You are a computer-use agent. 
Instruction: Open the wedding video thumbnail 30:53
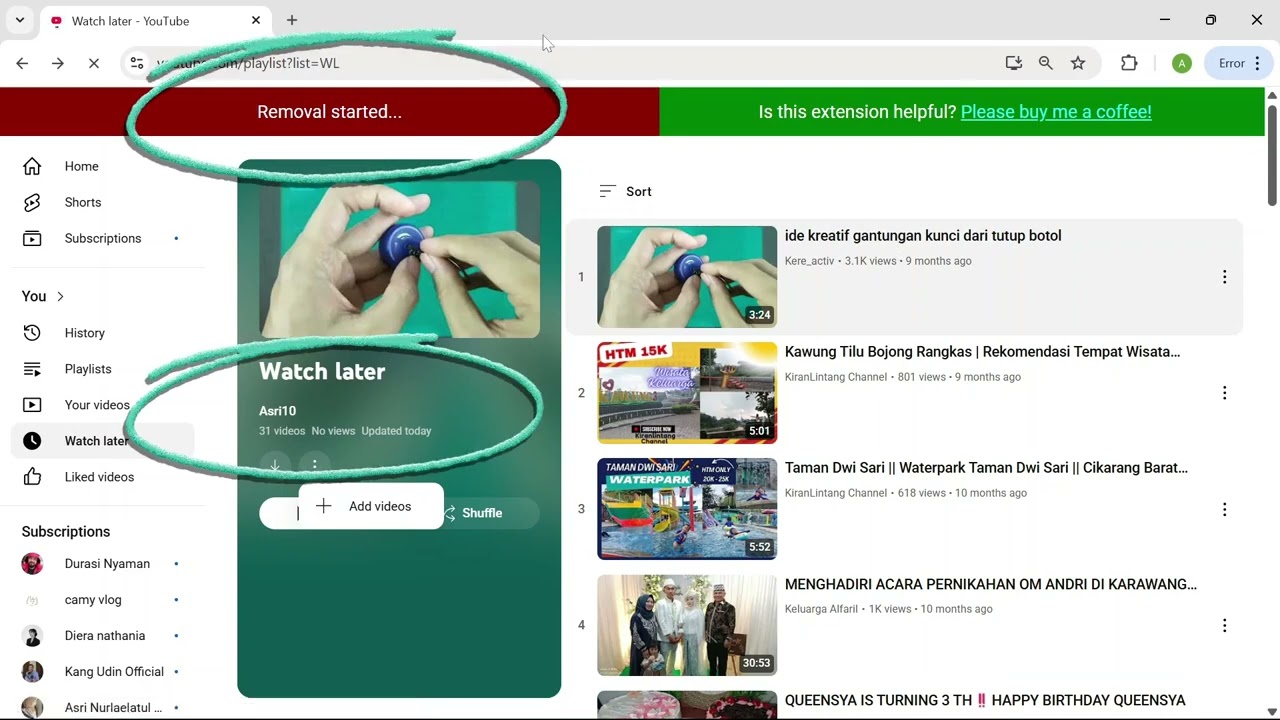pos(687,625)
